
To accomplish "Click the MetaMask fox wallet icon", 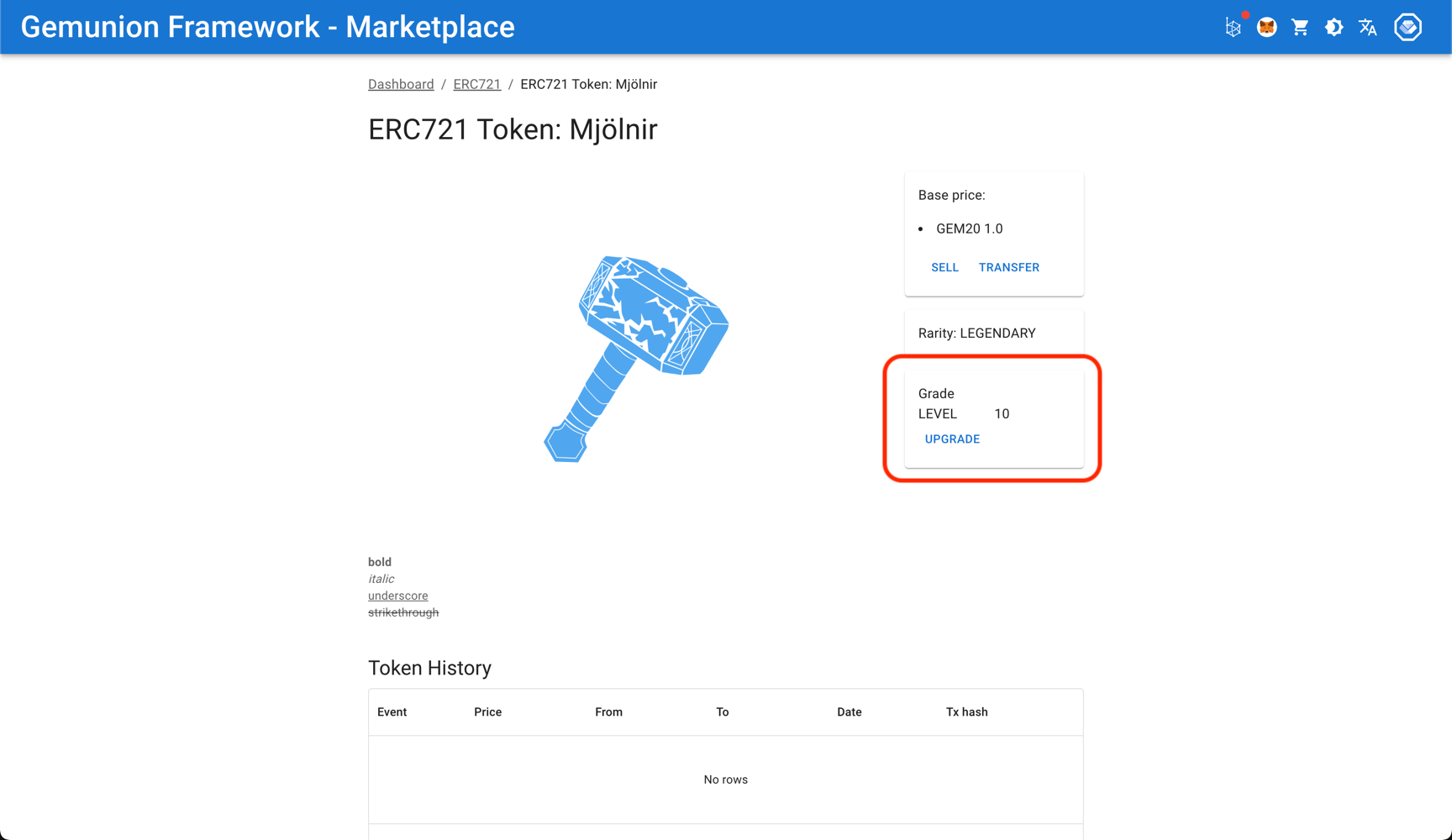I will [x=1267, y=27].
